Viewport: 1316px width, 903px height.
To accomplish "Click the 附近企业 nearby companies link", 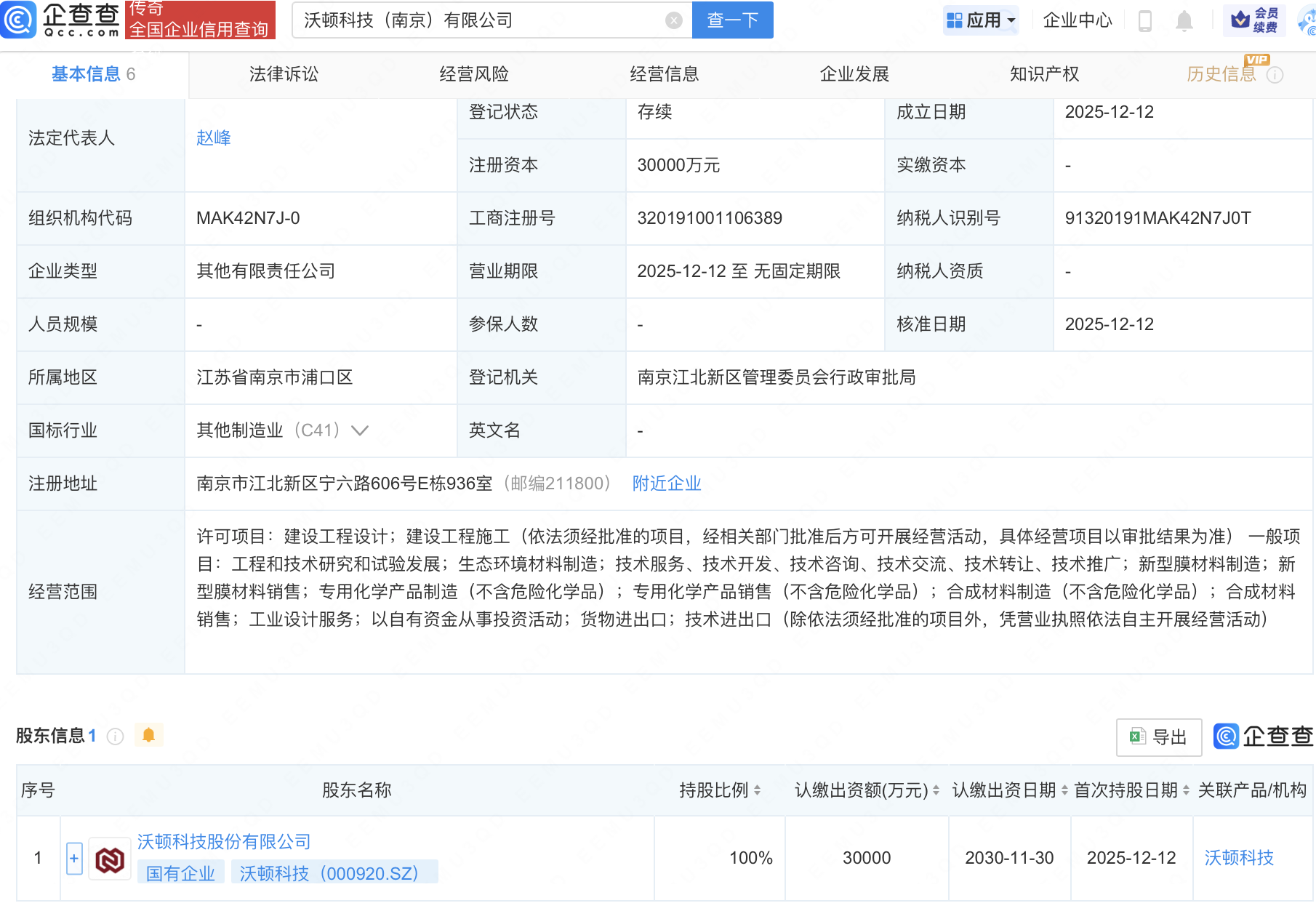I will (665, 483).
